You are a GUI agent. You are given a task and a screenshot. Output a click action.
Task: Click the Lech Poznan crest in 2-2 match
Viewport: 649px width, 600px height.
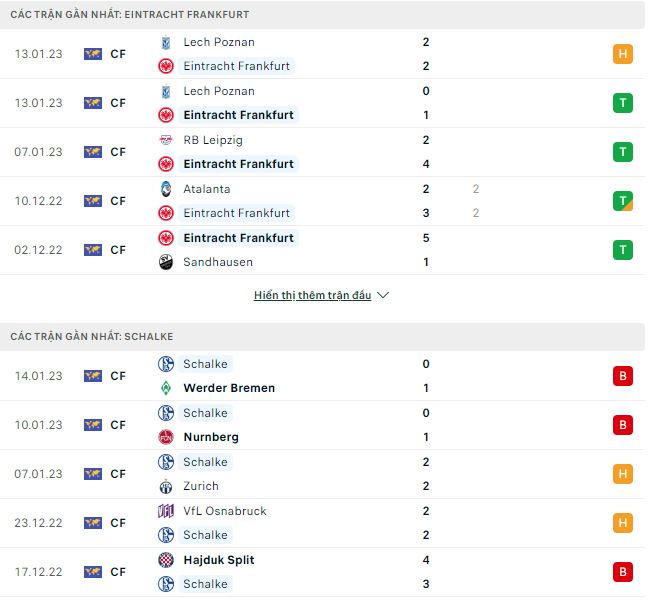tap(166, 42)
